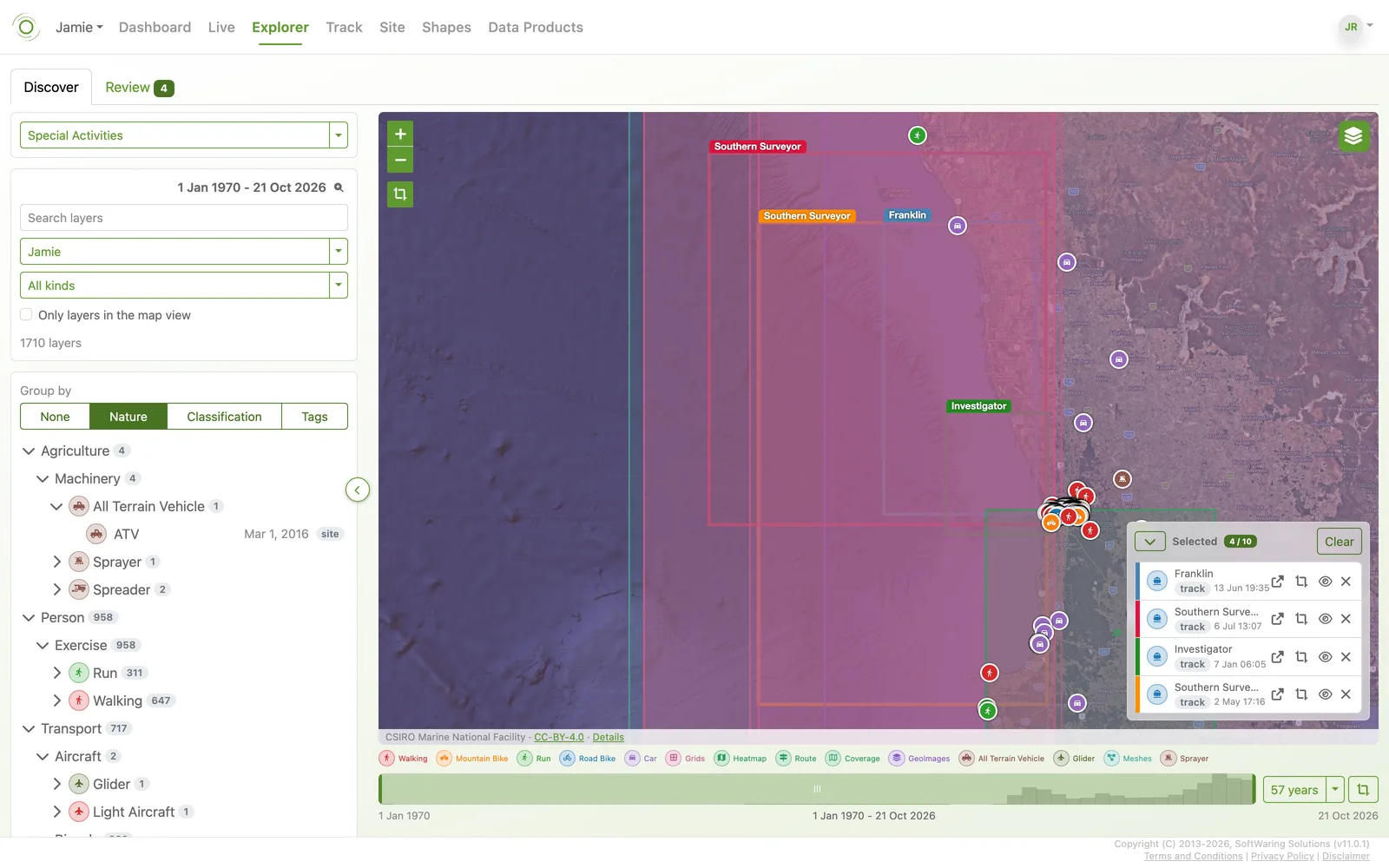Collapse the Selected panel chevron

click(x=1150, y=542)
